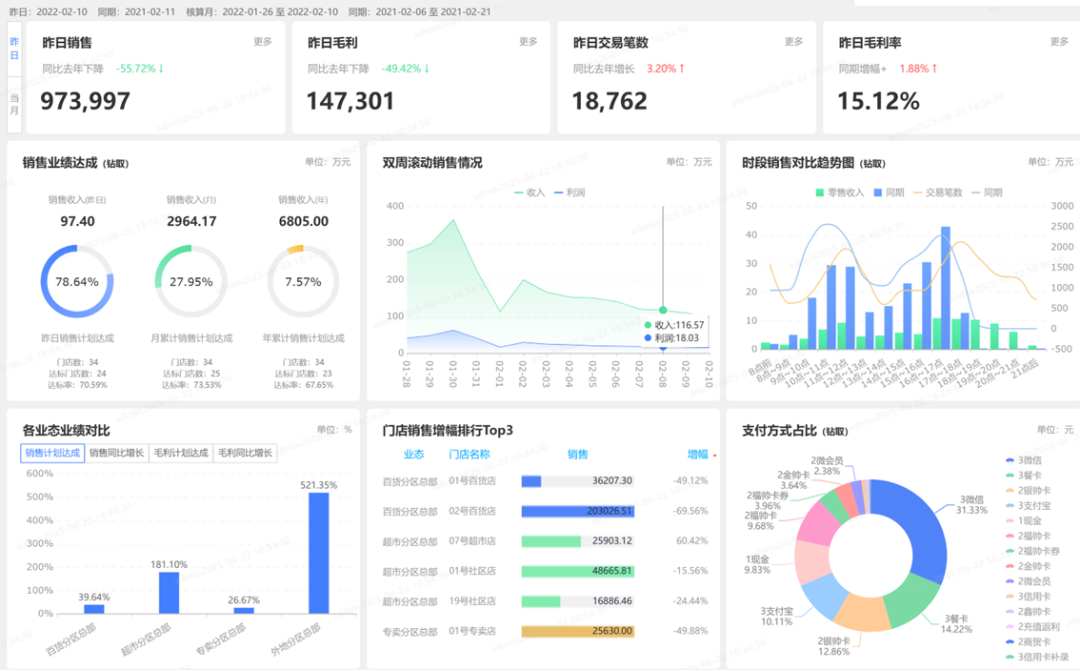This screenshot has height=670, width=1080.
Task: Toggle the 2福帅卡 series in payment legend
Action: [1032, 536]
